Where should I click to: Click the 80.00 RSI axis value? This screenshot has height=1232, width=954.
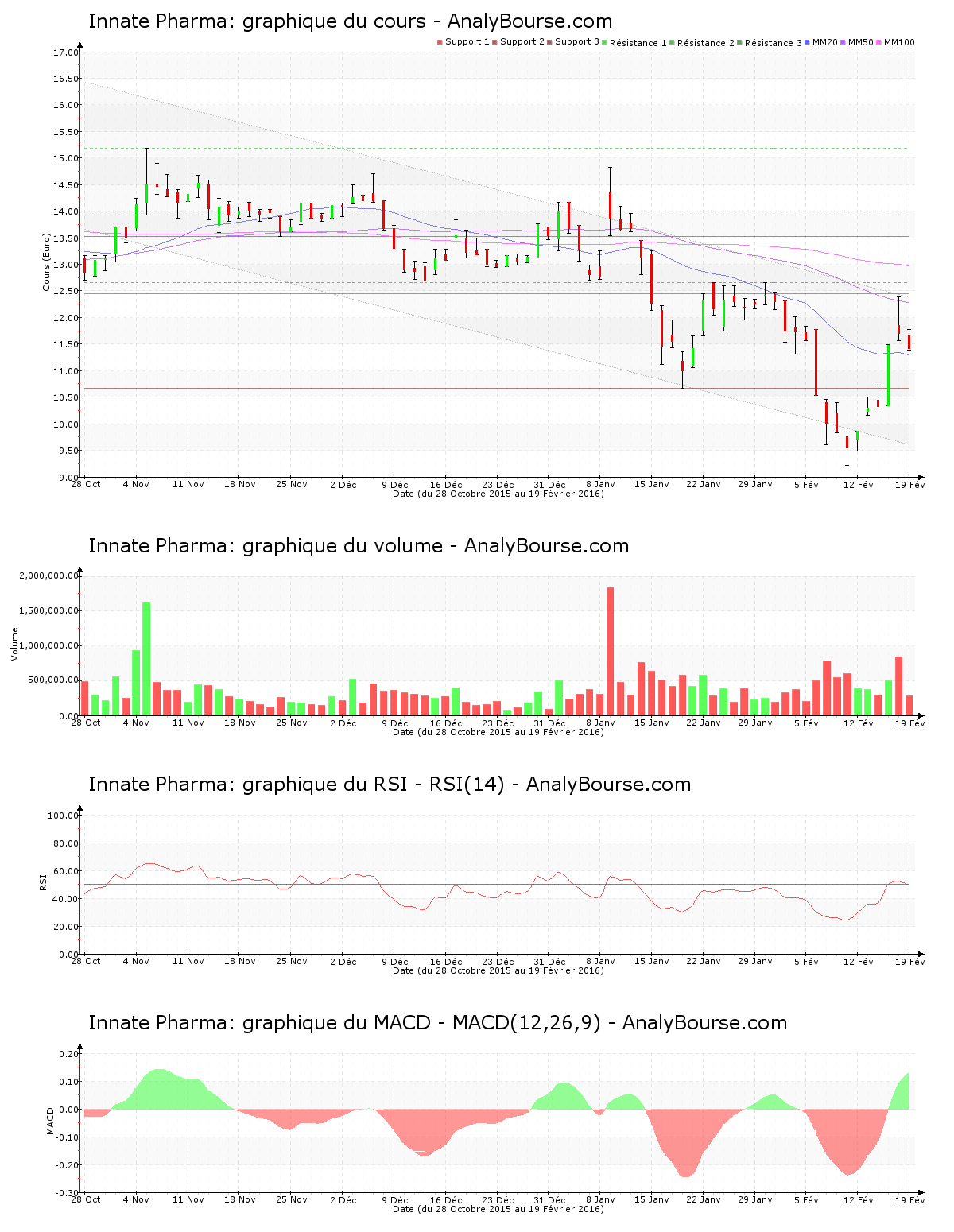[x=66, y=843]
